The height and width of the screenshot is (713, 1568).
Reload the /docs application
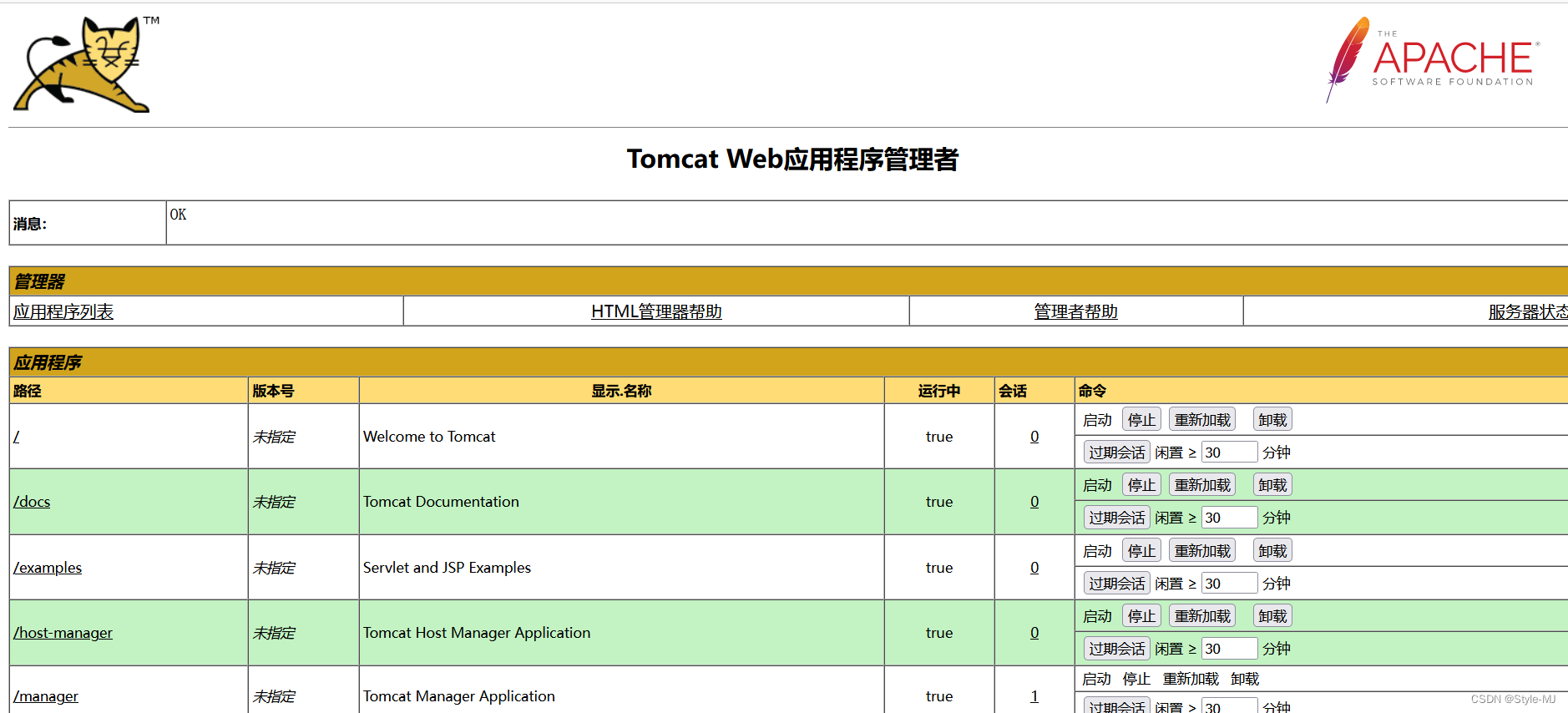[1202, 485]
